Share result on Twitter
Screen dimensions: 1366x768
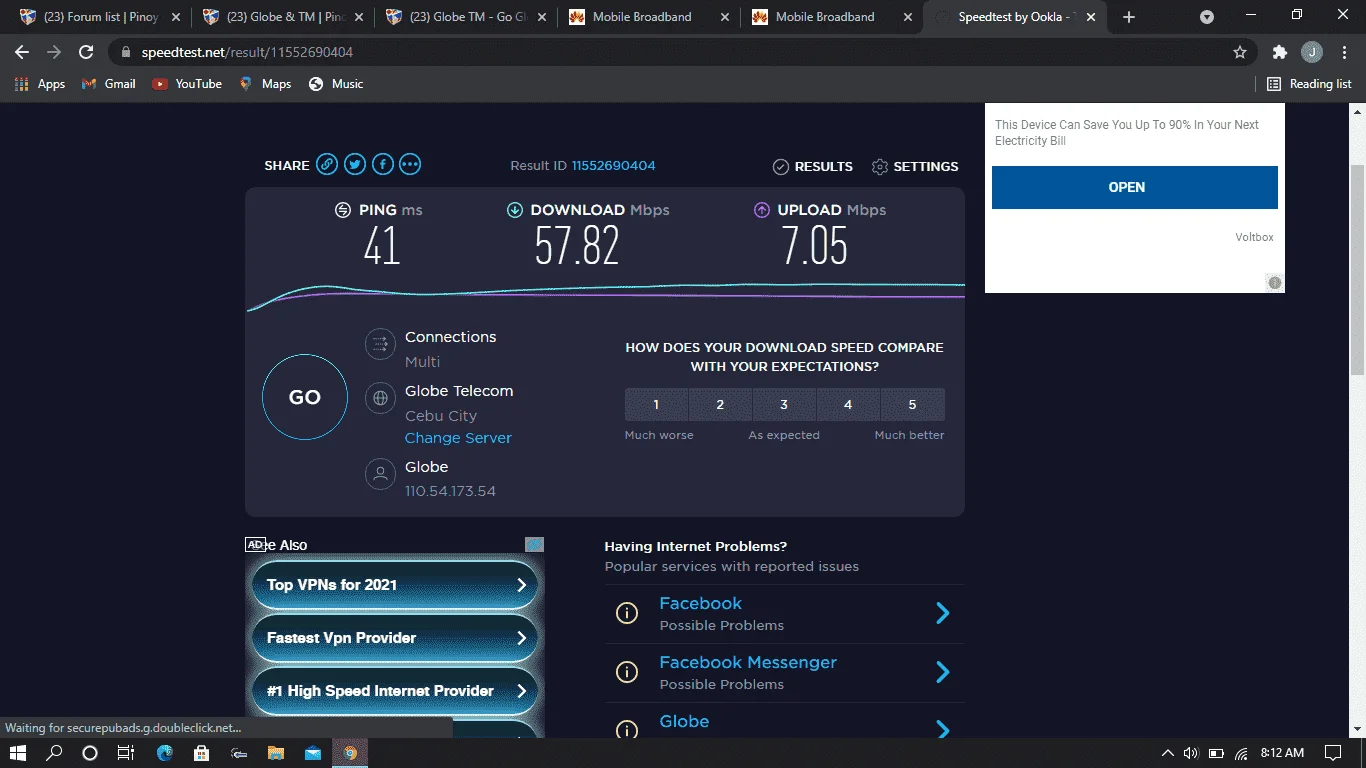click(355, 165)
